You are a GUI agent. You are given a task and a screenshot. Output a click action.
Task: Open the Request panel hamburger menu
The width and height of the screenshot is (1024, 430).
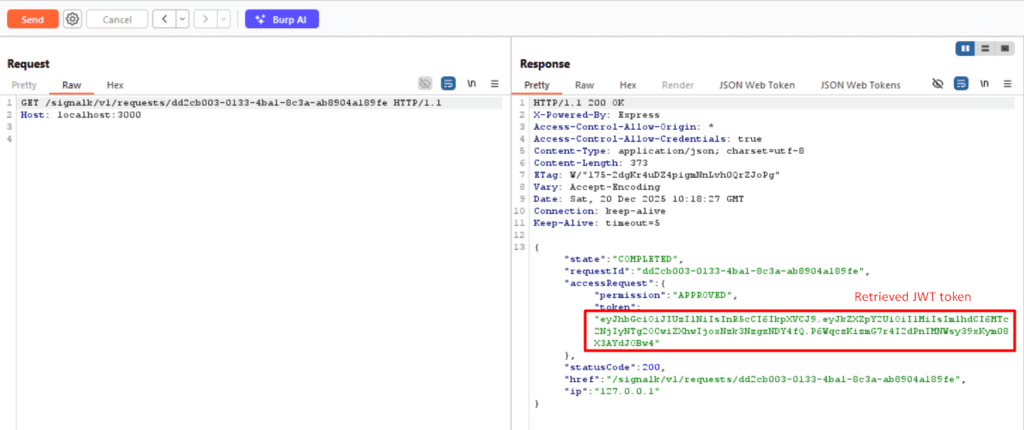495,84
